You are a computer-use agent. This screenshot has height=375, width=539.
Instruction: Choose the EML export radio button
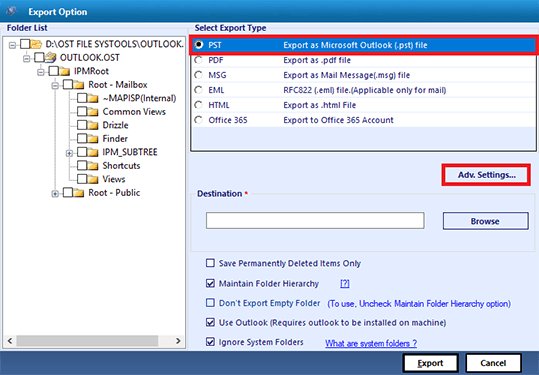click(199, 90)
